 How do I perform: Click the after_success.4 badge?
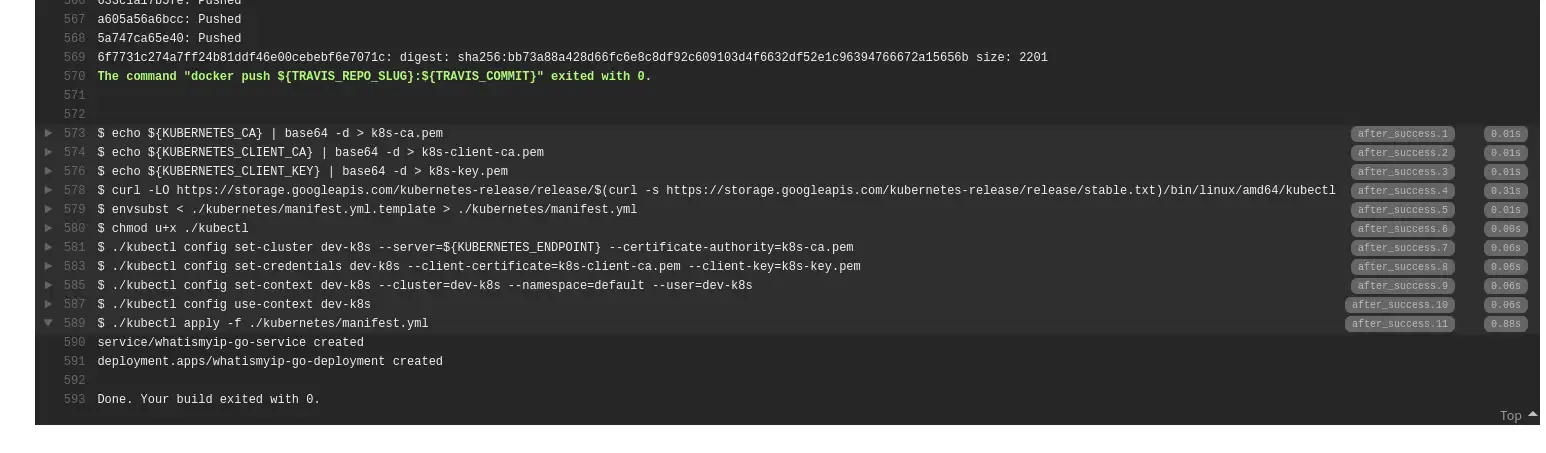point(1402,191)
